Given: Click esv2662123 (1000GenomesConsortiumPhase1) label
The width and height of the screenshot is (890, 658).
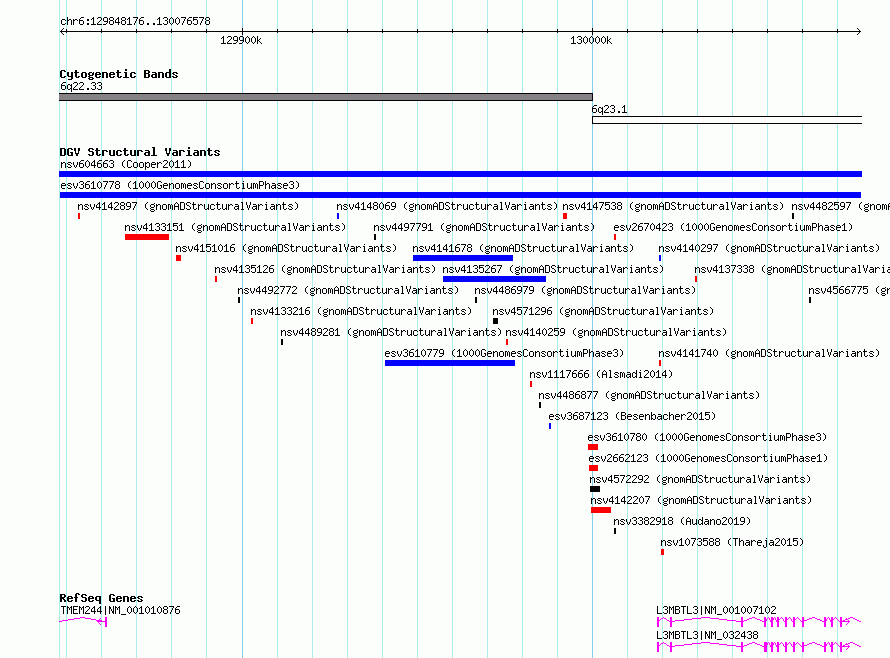Looking at the screenshot, I should [x=708, y=458].
